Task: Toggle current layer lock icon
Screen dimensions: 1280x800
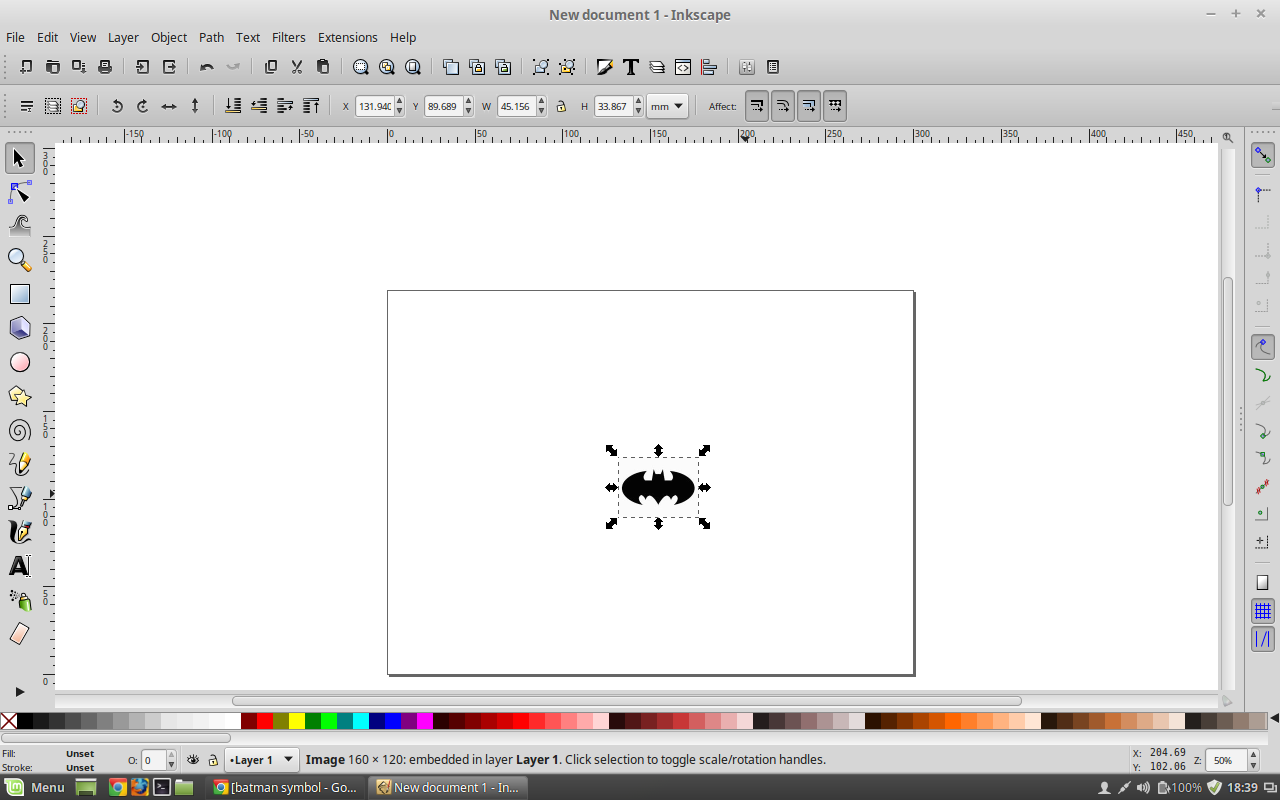Action: pos(213,760)
